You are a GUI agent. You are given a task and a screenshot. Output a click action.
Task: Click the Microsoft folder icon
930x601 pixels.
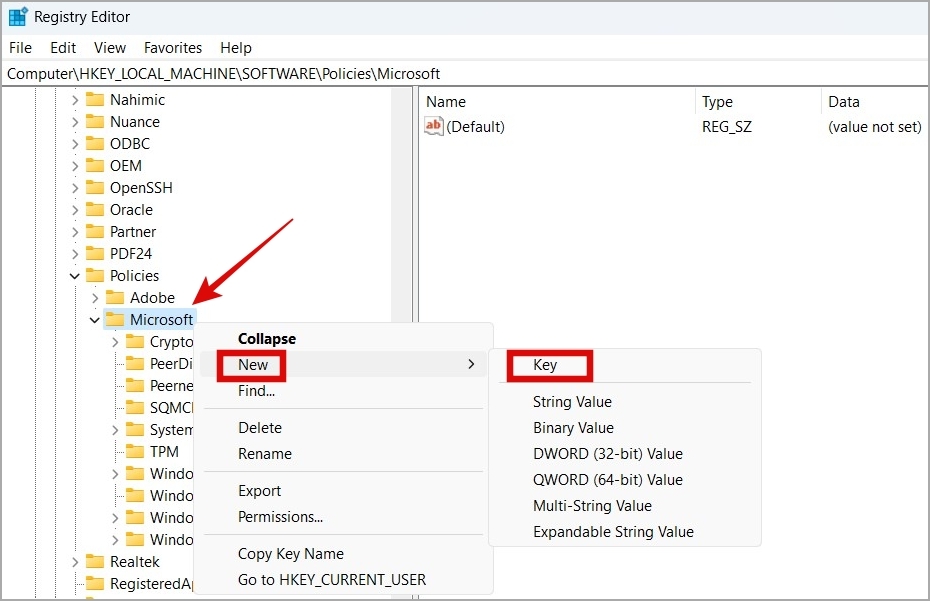tap(115, 319)
